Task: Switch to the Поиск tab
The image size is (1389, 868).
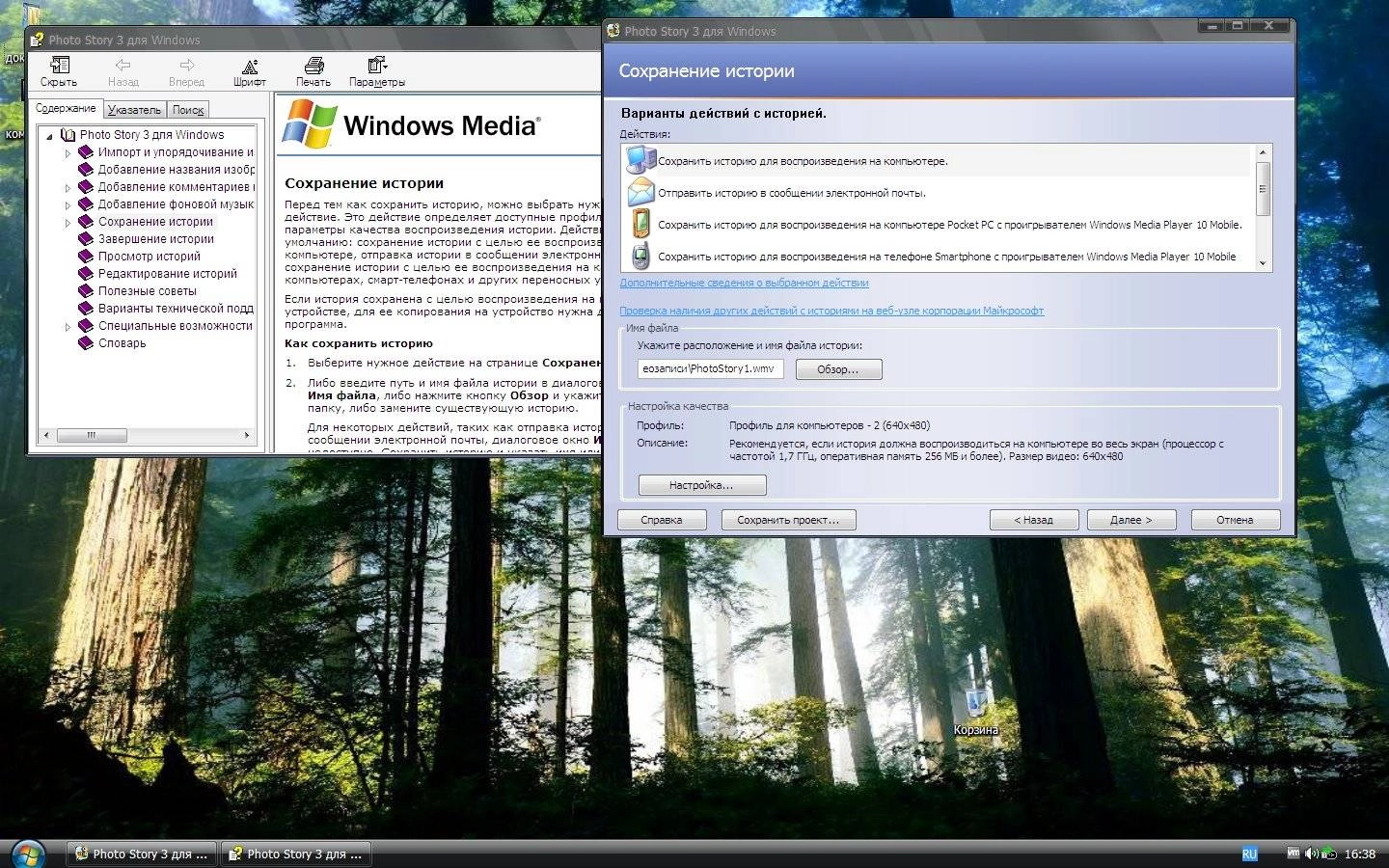Action: [188, 110]
